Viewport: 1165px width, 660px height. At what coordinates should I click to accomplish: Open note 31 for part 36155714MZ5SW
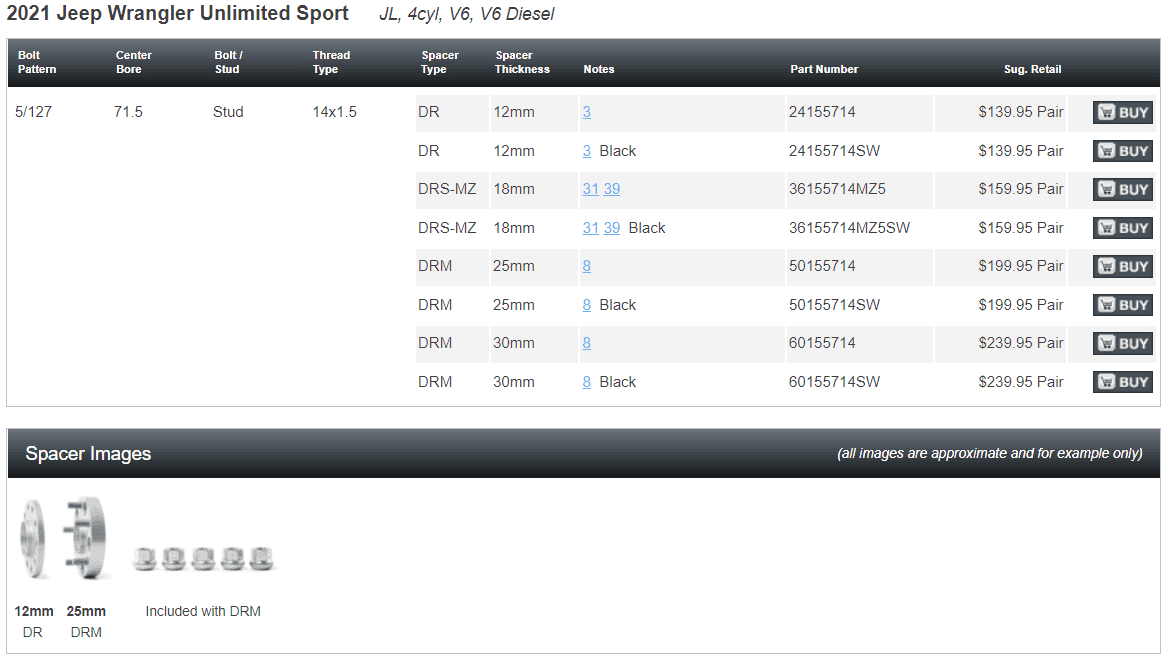(590, 228)
